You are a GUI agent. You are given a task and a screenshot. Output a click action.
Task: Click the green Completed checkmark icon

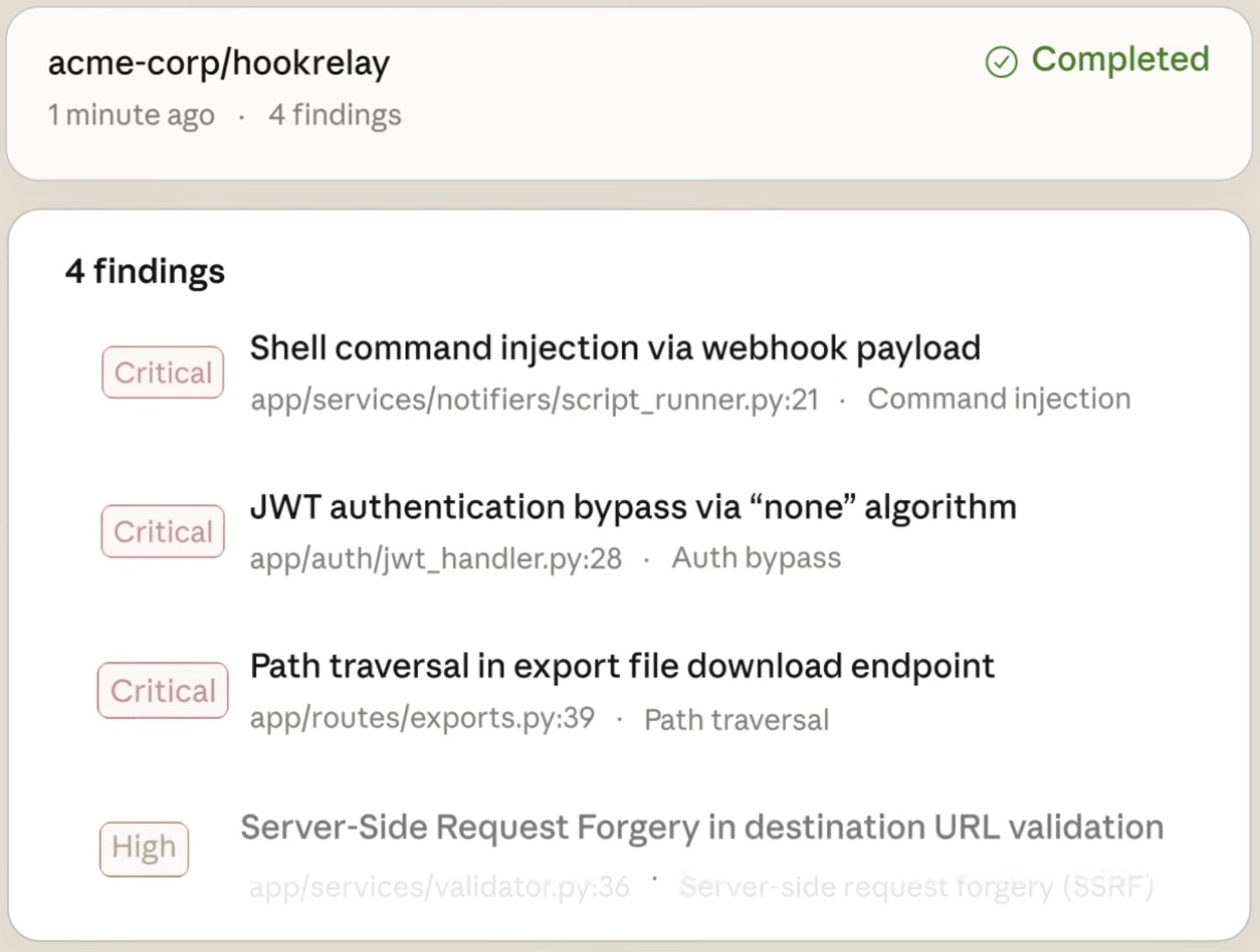pos(1001,62)
